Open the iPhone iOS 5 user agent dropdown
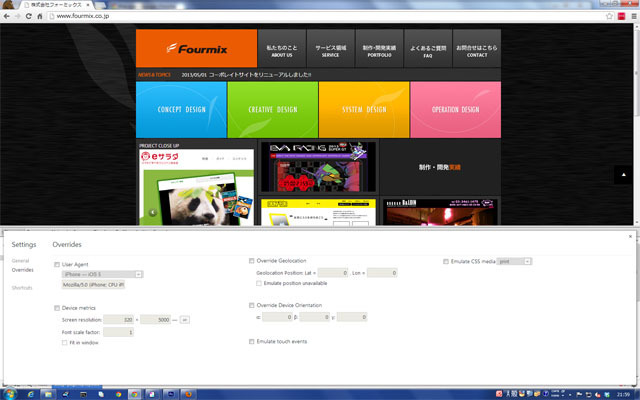 [x=103, y=273]
